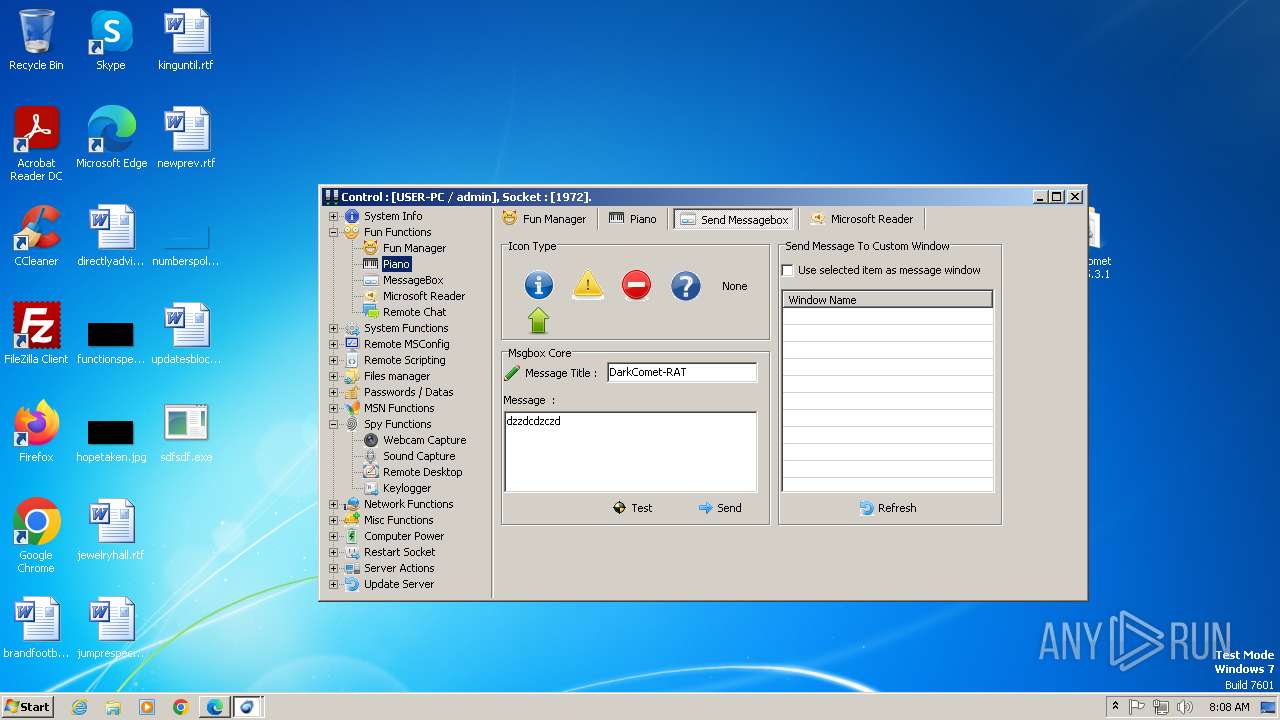Image resolution: width=1280 pixels, height=720 pixels.
Task: Enable Use selected item as message window
Action: point(788,270)
